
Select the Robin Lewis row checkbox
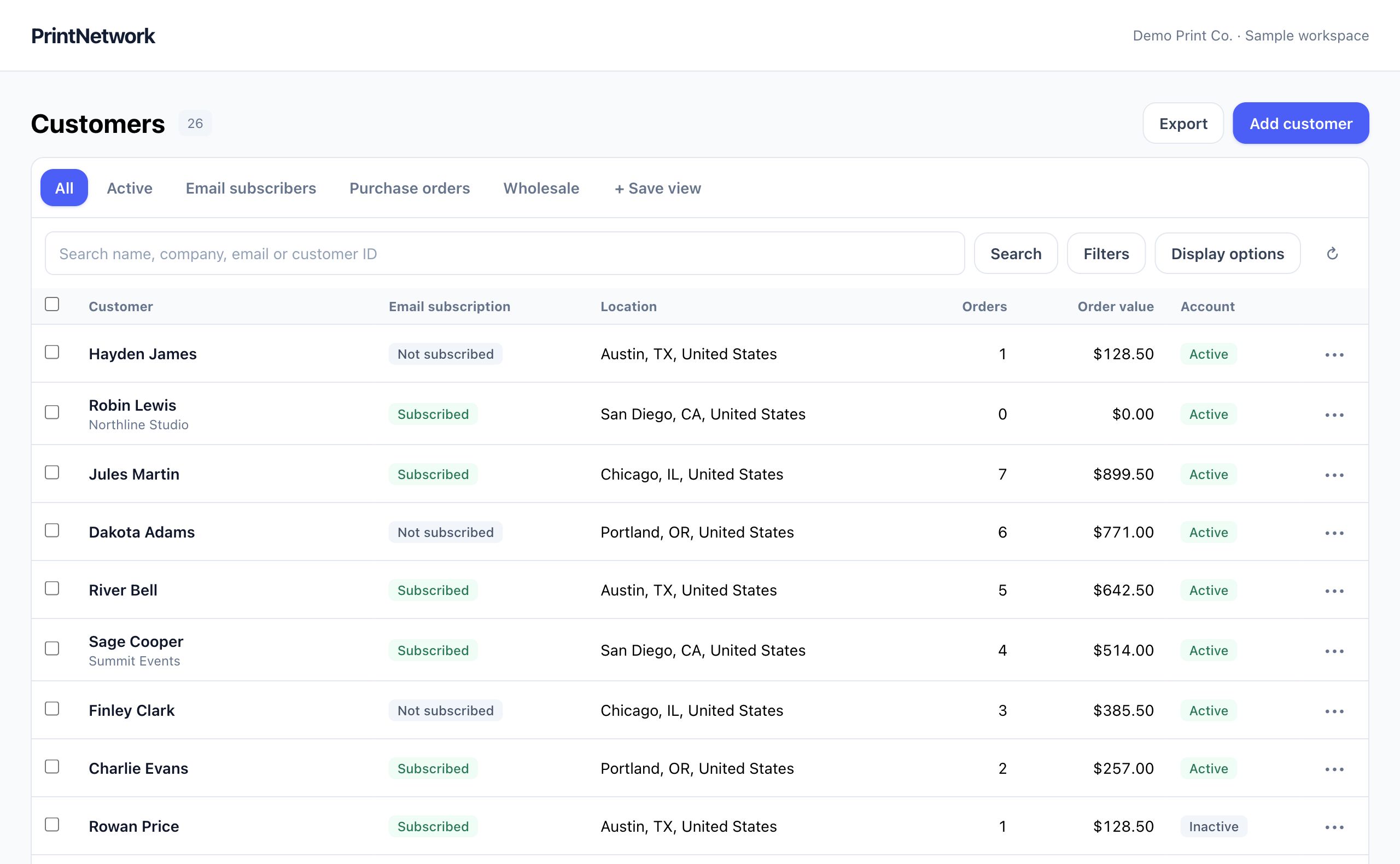[52, 412]
